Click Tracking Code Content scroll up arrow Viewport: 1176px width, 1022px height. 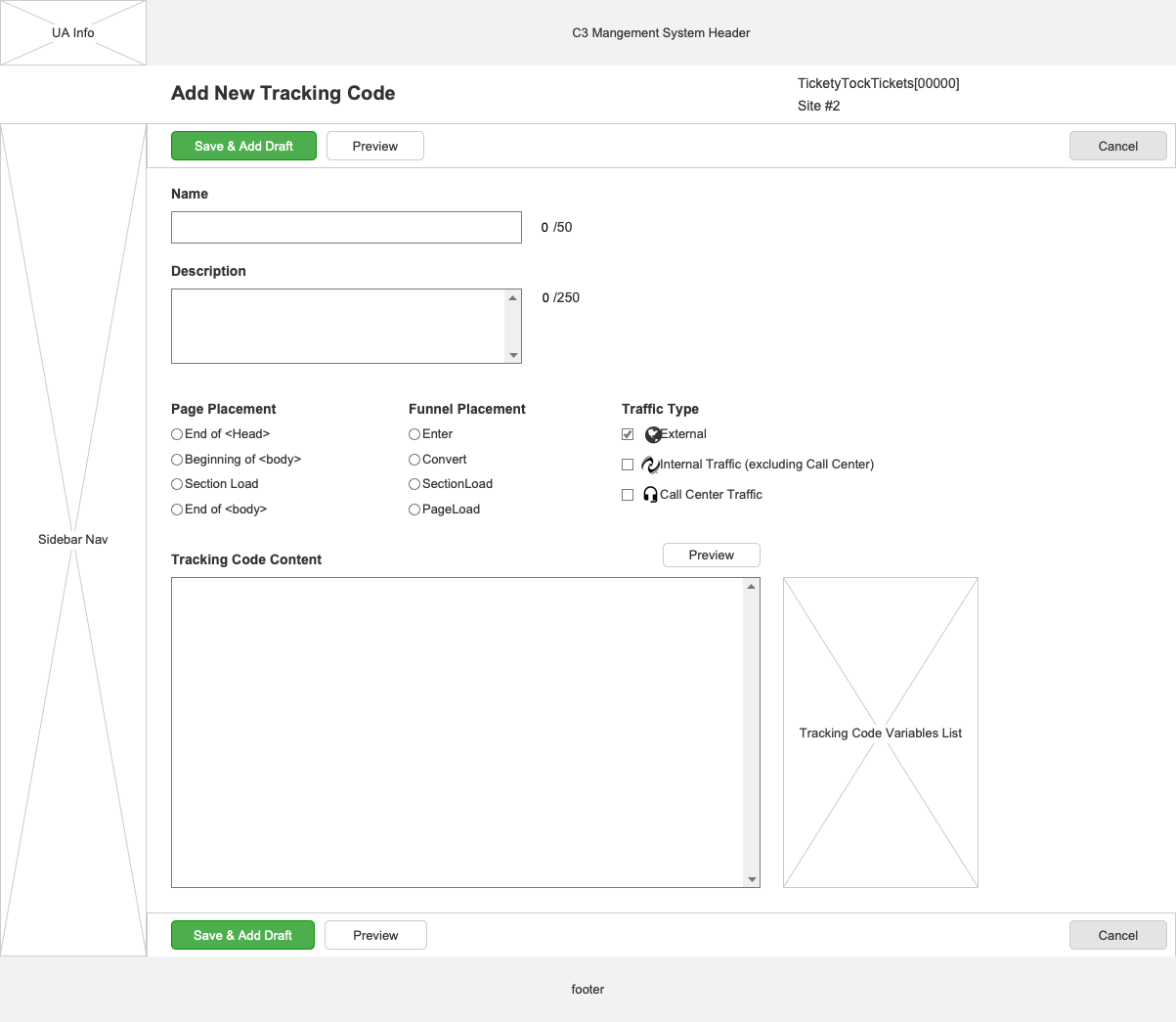click(x=752, y=587)
